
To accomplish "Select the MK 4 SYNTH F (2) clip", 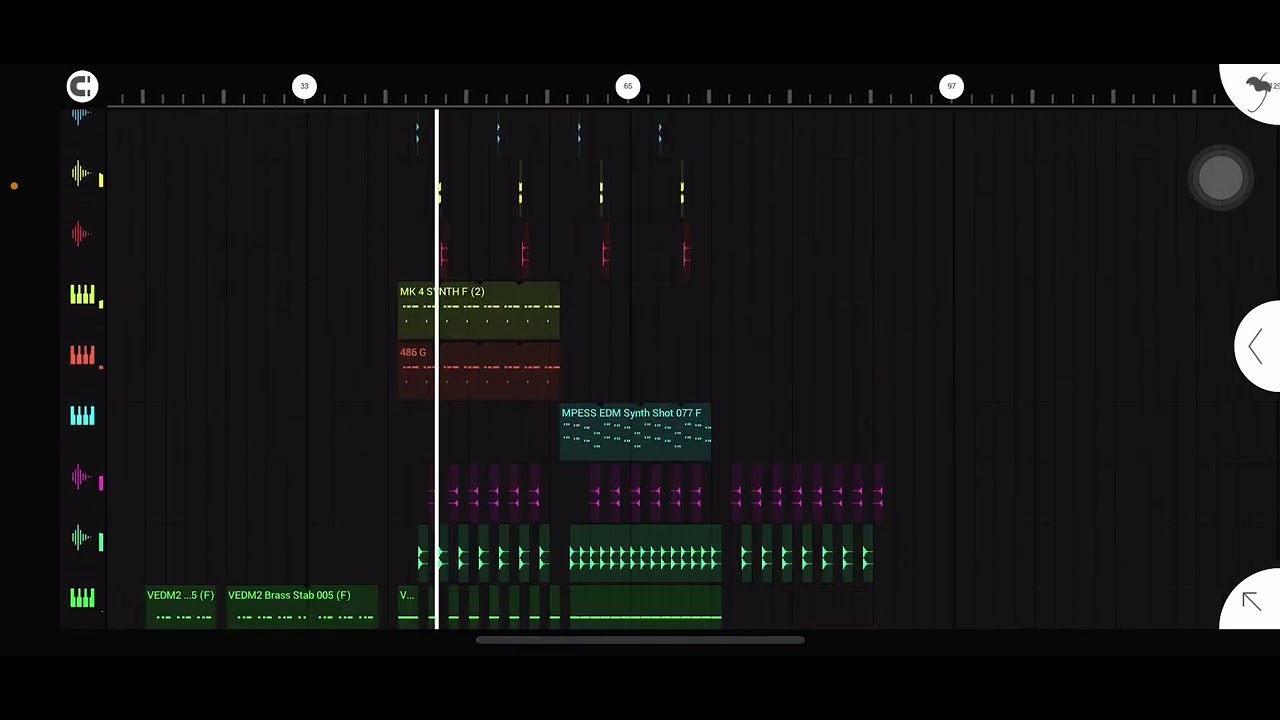I will tap(479, 311).
